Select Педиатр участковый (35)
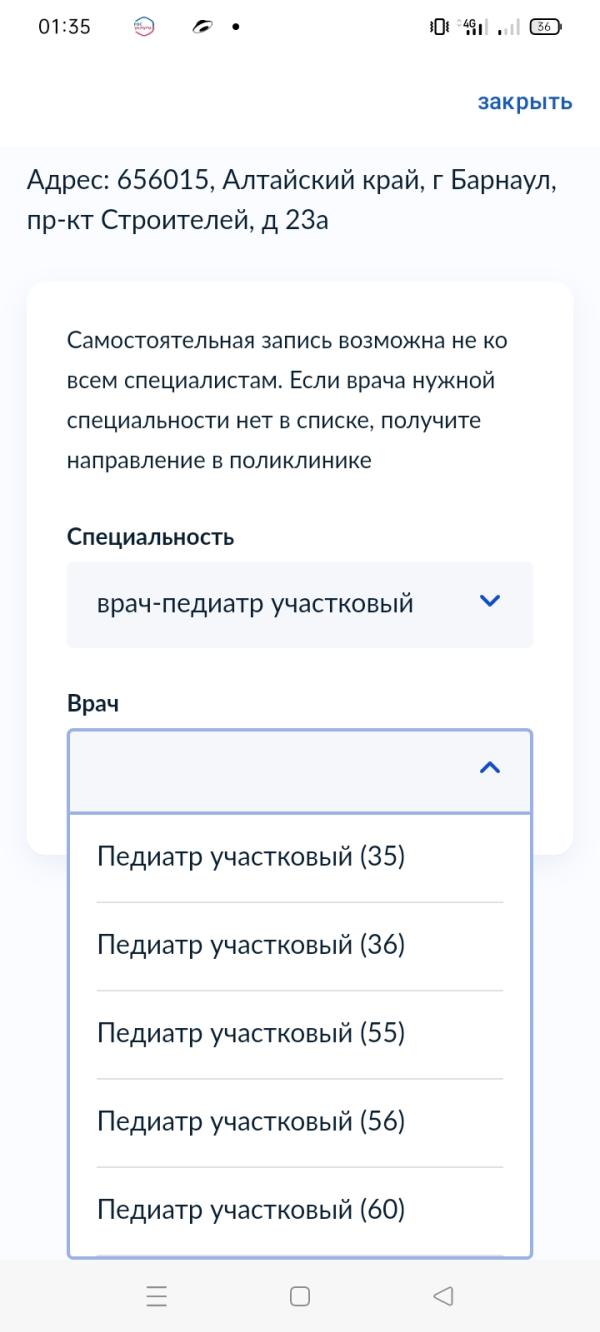Image resolution: width=600 pixels, height=1332 pixels. [x=251, y=857]
